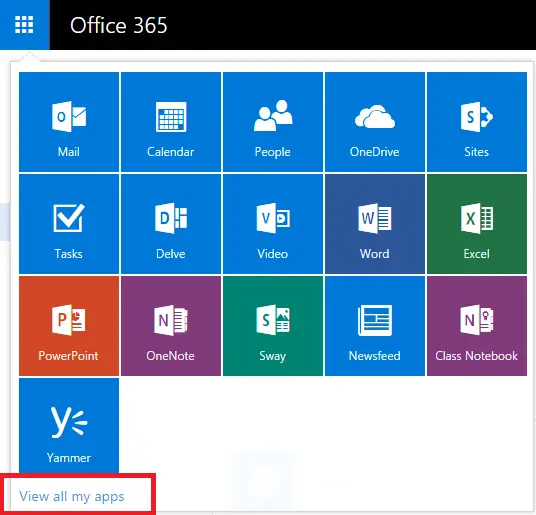Open the Delve app tile

(x=171, y=224)
